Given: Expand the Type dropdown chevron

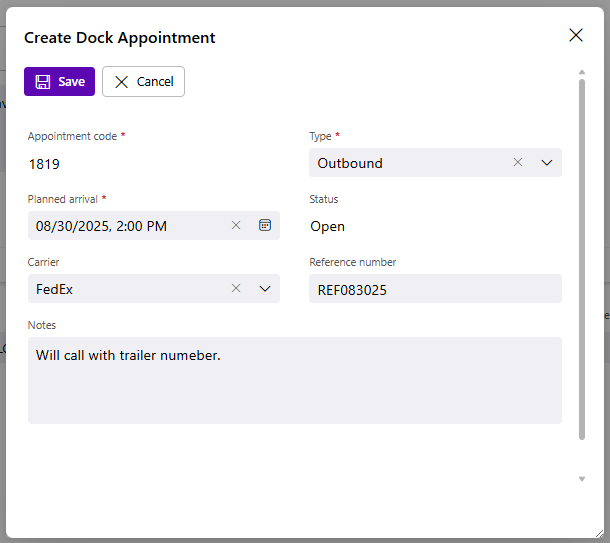Looking at the screenshot, I should 547,163.
